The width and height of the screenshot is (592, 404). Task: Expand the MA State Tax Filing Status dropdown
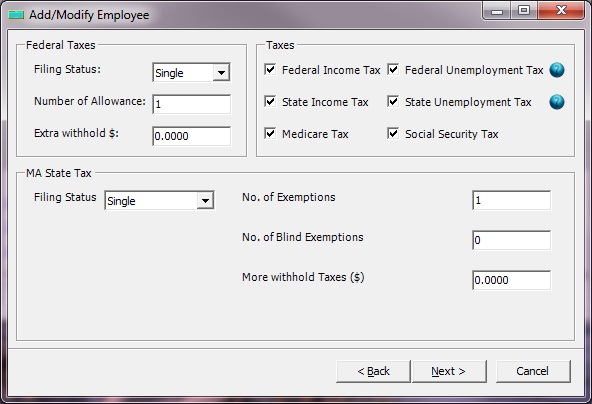point(205,200)
